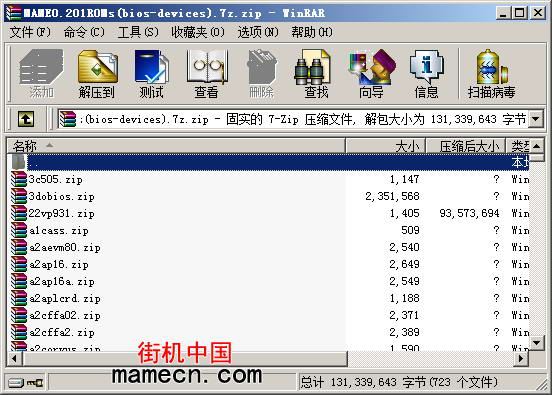Expand the archive path dropdown arrow

tap(535, 119)
